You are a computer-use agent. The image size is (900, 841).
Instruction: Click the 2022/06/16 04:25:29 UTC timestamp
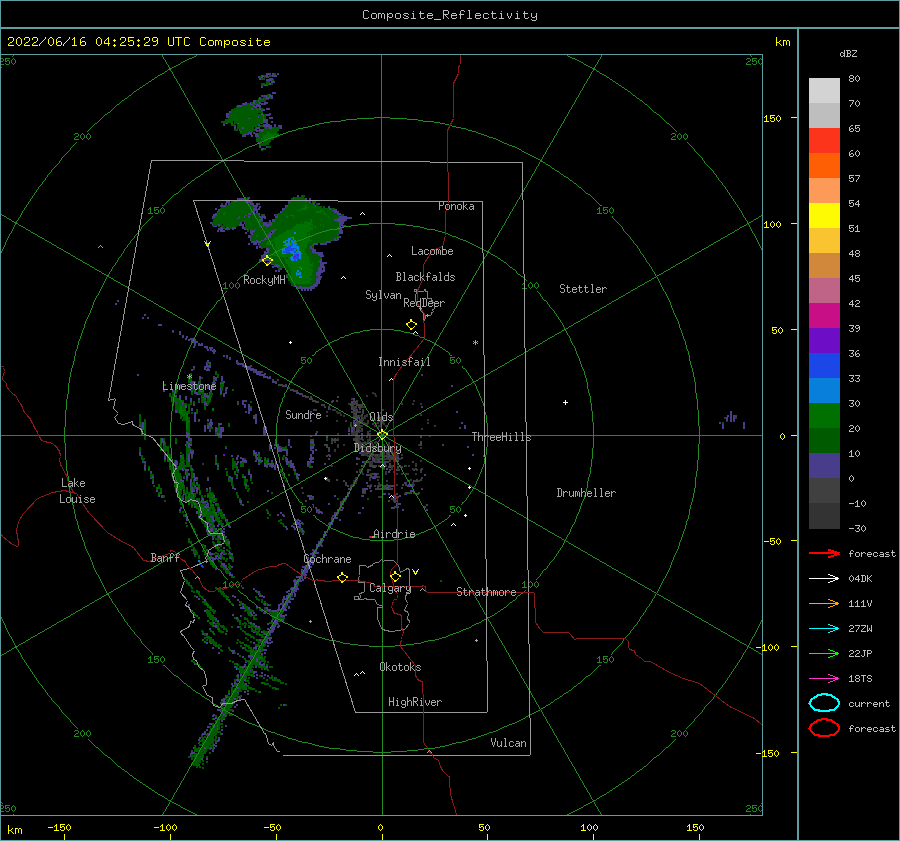[x=98, y=42]
